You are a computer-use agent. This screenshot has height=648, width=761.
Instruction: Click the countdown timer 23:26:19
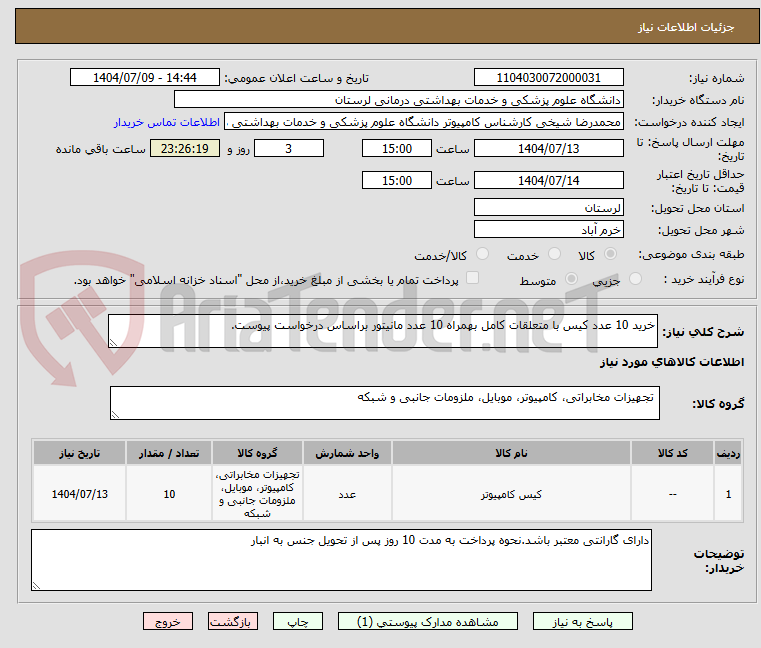tap(185, 149)
